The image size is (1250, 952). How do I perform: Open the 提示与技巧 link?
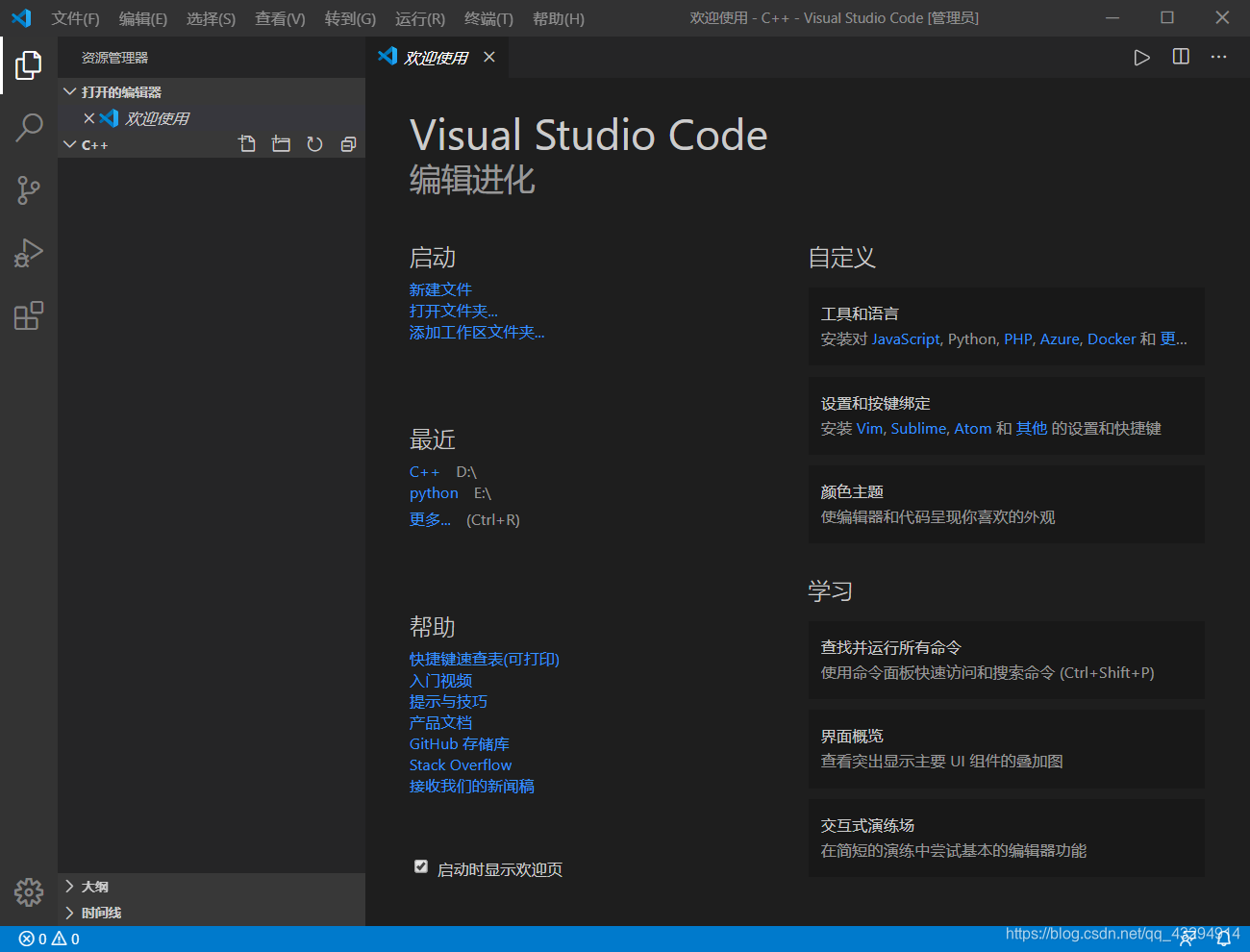(448, 701)
